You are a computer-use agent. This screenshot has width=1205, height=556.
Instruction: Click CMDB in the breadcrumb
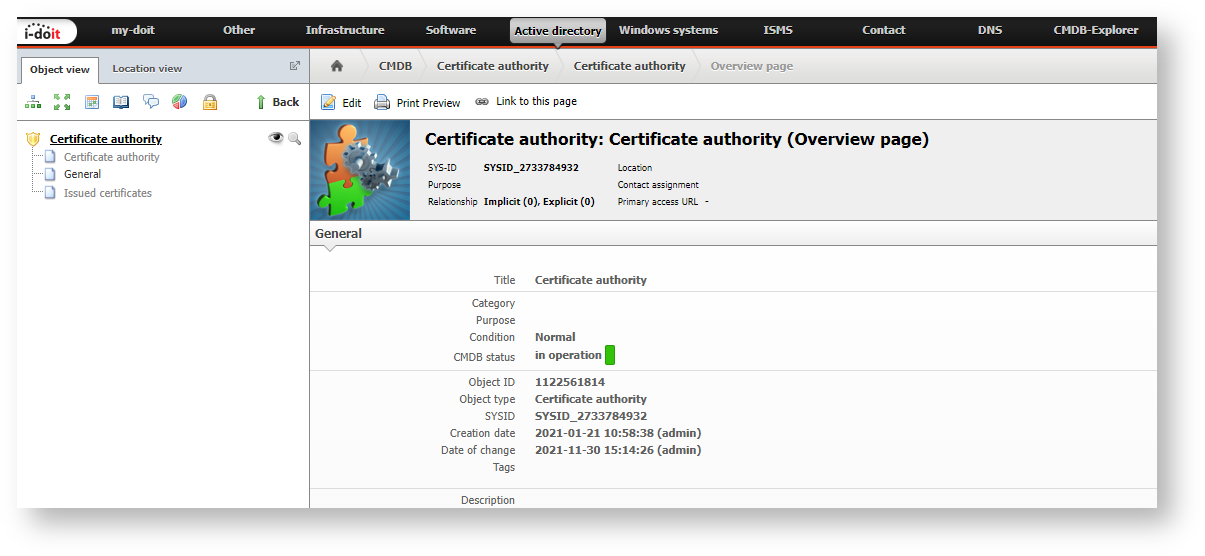coord(395,66)
